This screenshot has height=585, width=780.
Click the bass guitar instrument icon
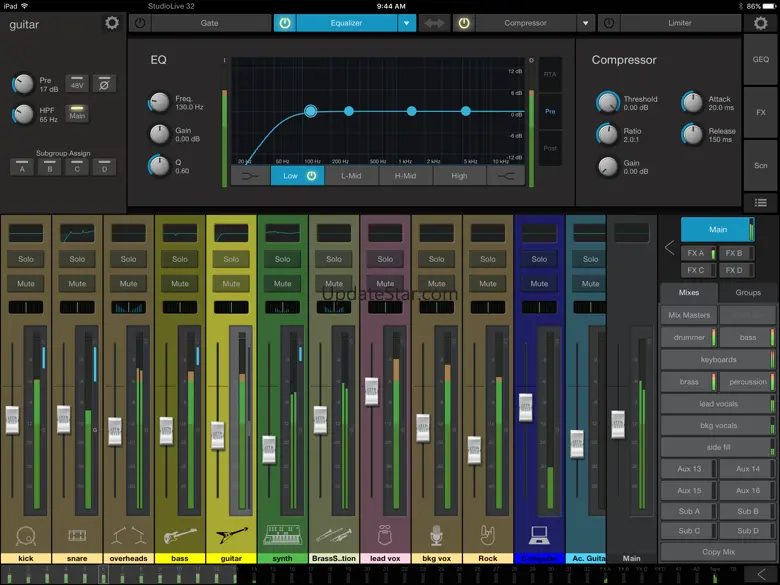pyautogui.click(x=179, y=534)
